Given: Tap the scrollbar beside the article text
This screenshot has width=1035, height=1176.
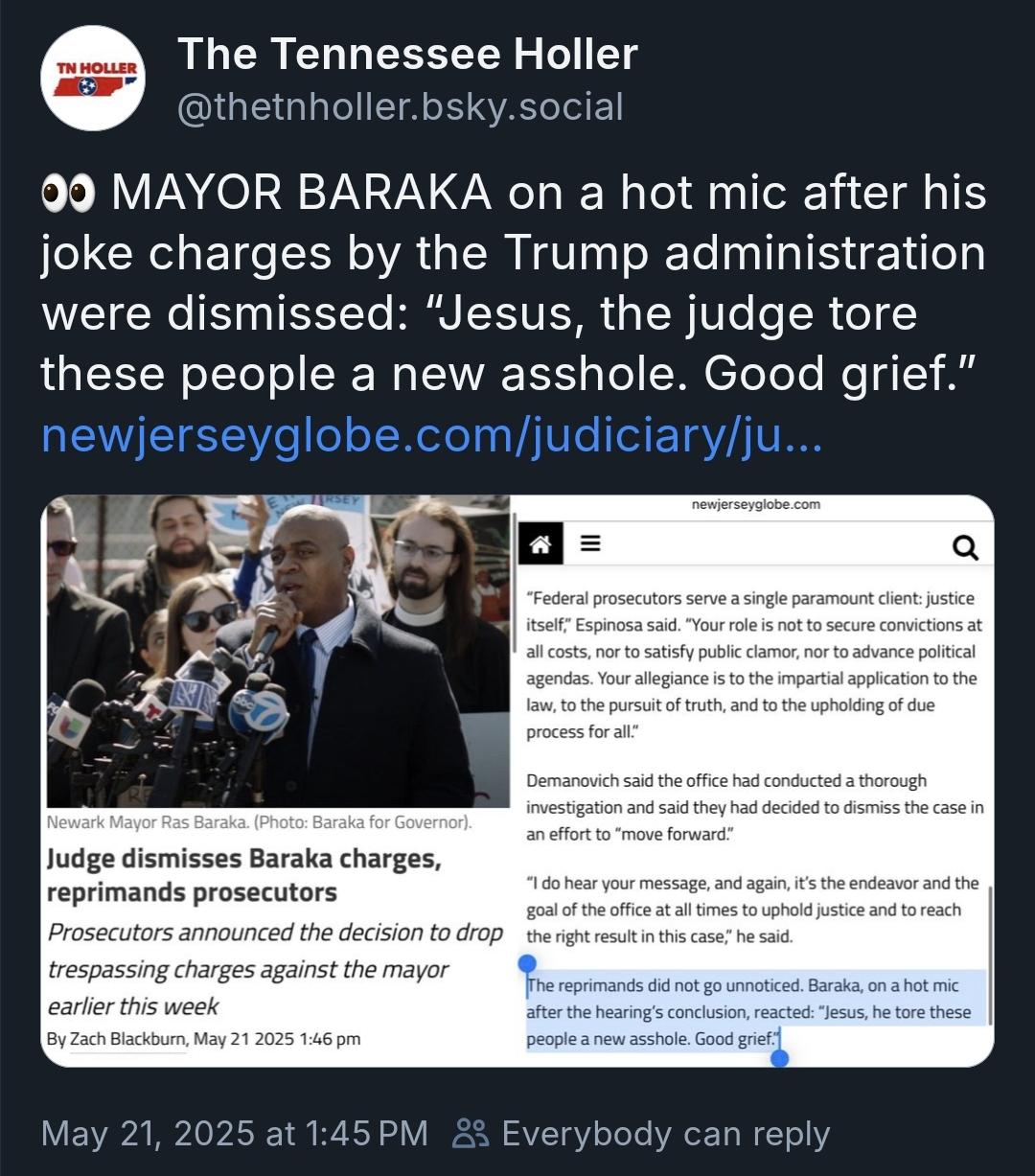Looking at the screenshot, I should pyautogui.click(x=990, y=956).
